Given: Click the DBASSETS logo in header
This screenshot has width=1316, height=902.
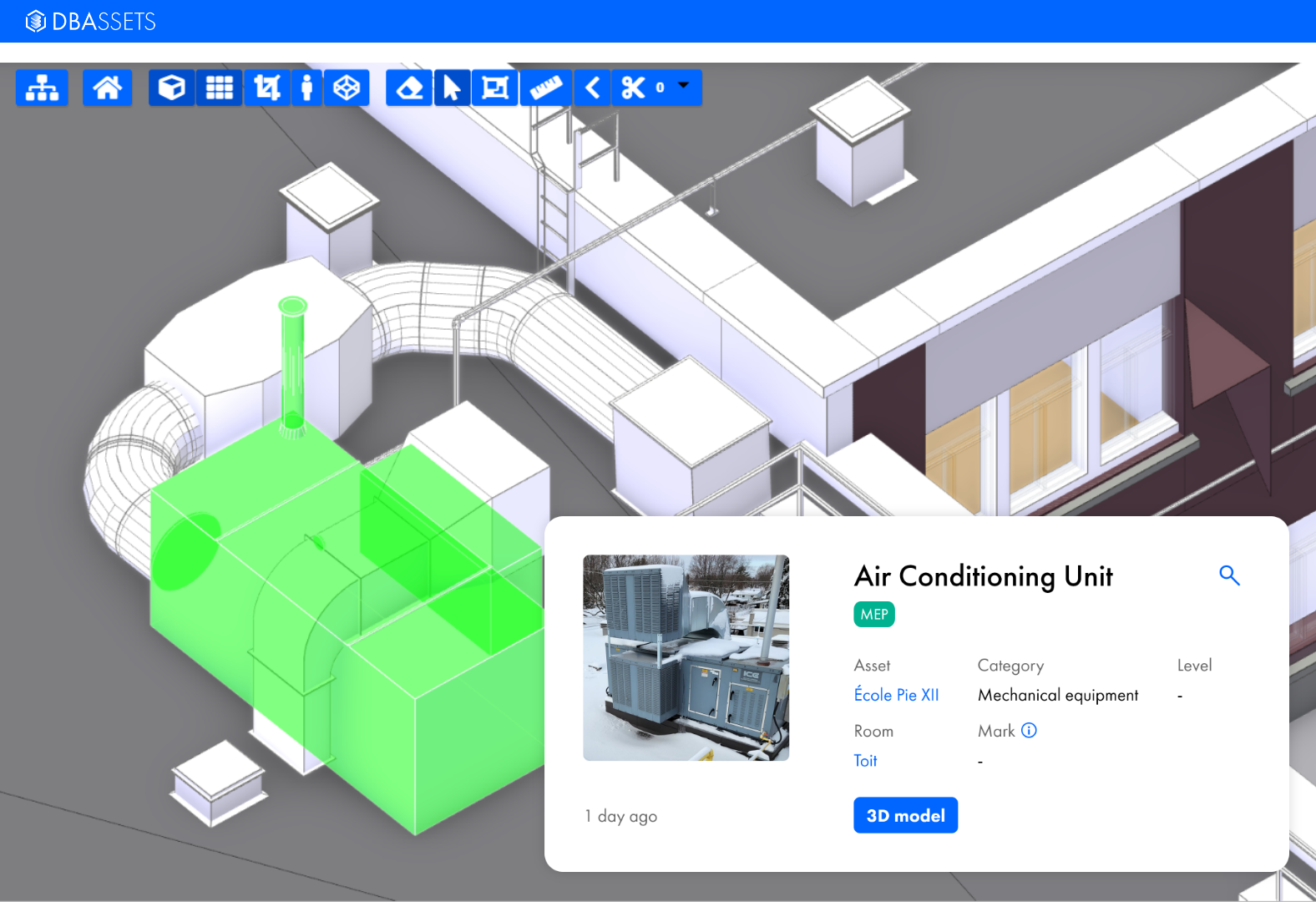Looking at the screenshot, I should (91, 22).
